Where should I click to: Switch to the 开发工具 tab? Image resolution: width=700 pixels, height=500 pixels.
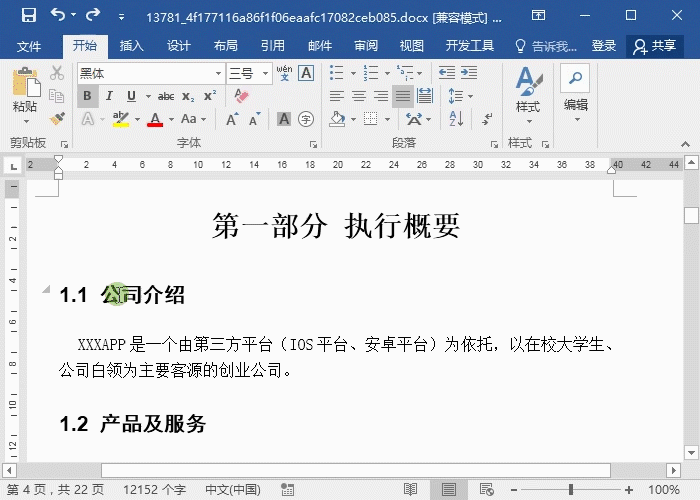click(x=470, y=46)
